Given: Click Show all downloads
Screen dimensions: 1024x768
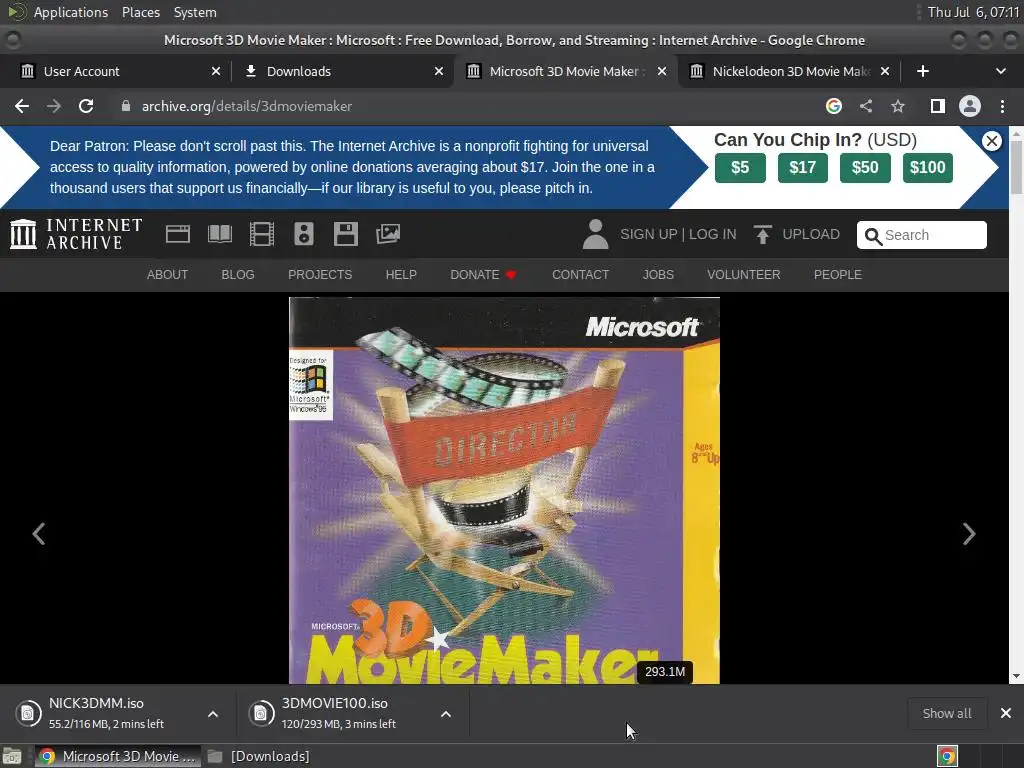Looking at the screenshot, I should point(946,713).
